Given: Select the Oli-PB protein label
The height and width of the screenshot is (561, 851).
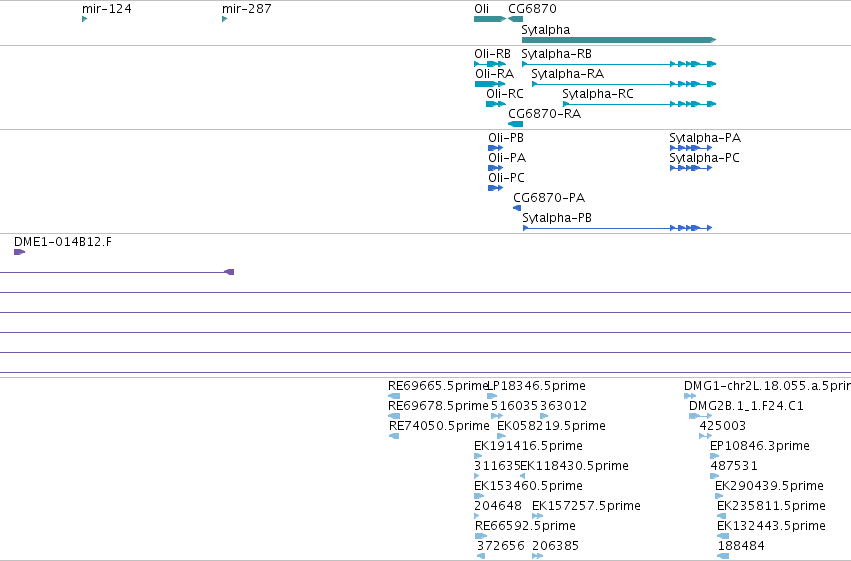Looking at the screenshot, I should point(506,138).
